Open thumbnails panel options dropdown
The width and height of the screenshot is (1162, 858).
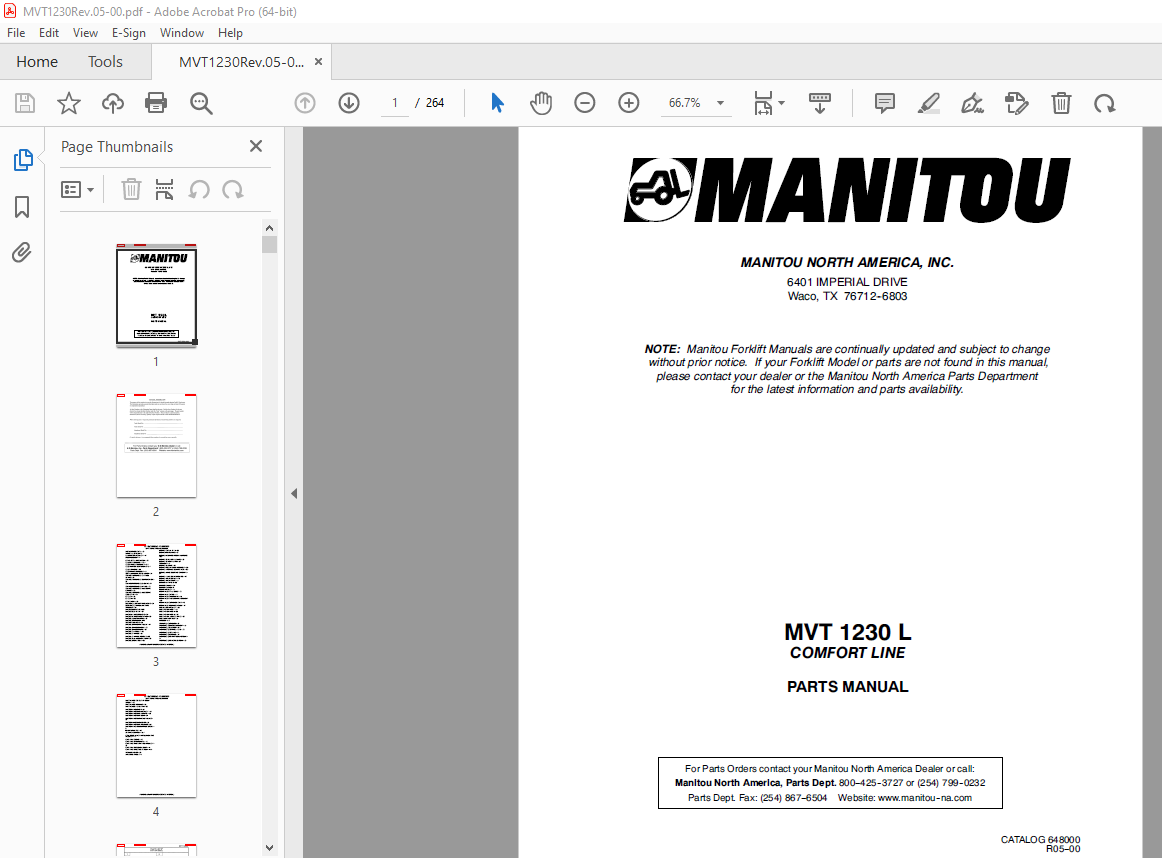point(77,190)
